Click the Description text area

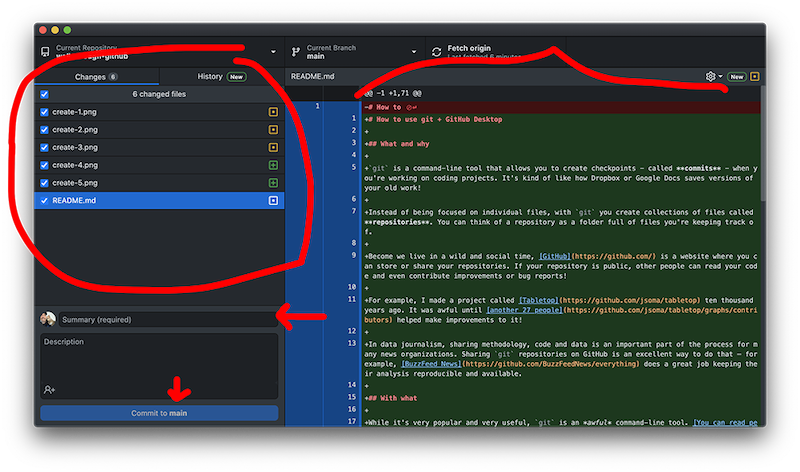tap(159, 365)
